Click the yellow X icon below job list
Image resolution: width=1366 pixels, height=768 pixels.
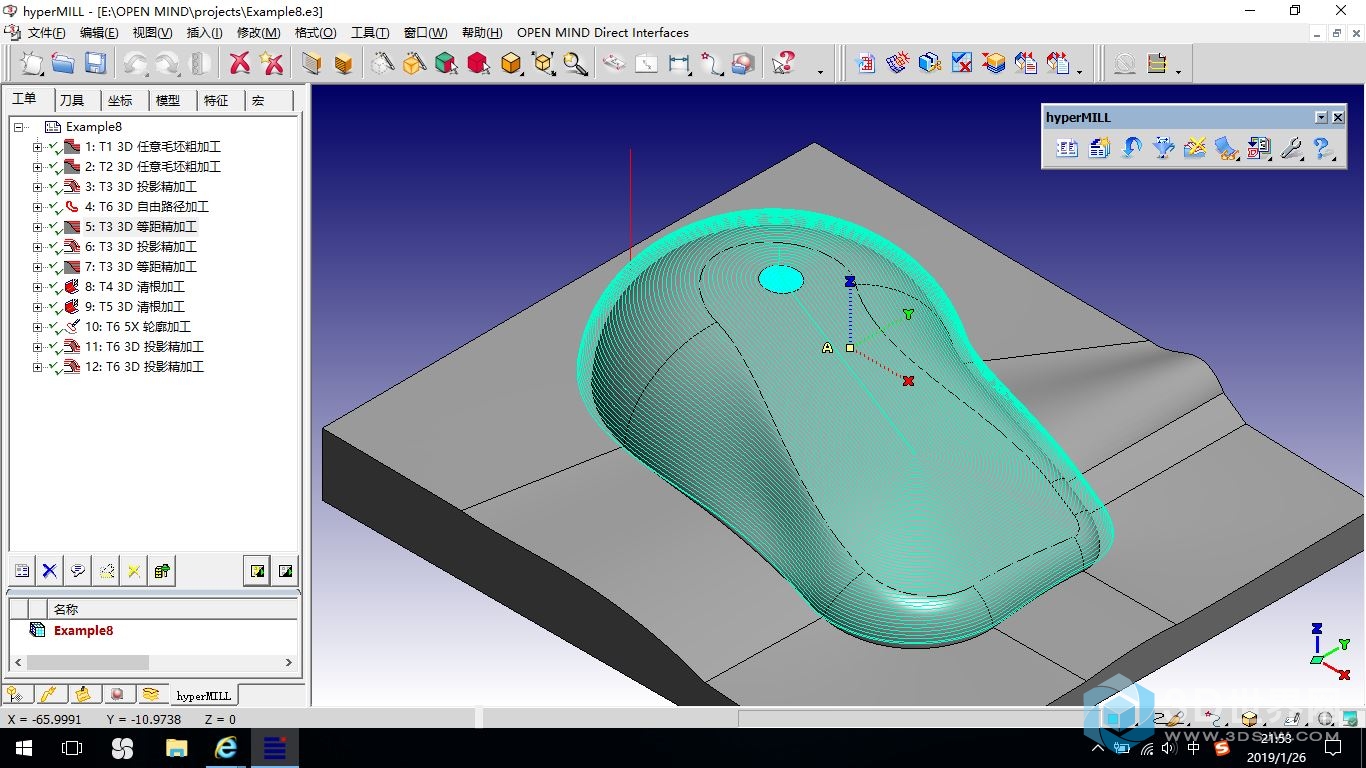click(133, 571)
